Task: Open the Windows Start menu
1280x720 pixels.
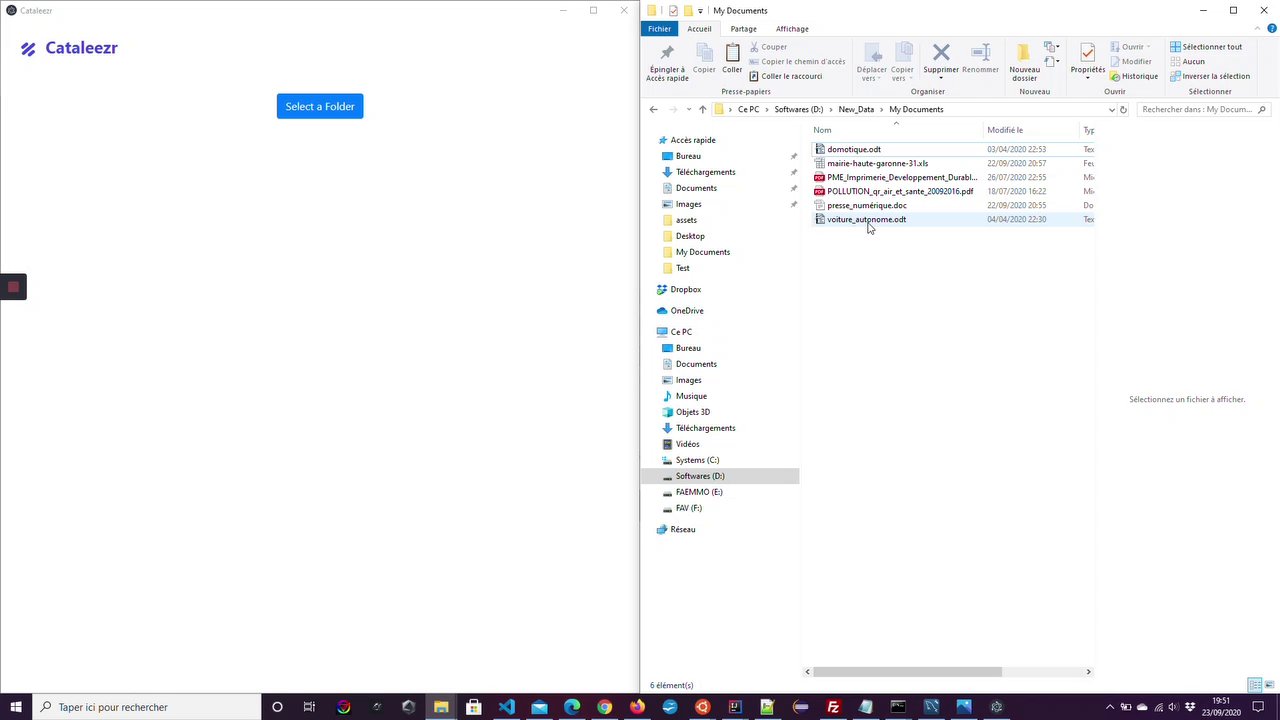Action: coord(16,707)
